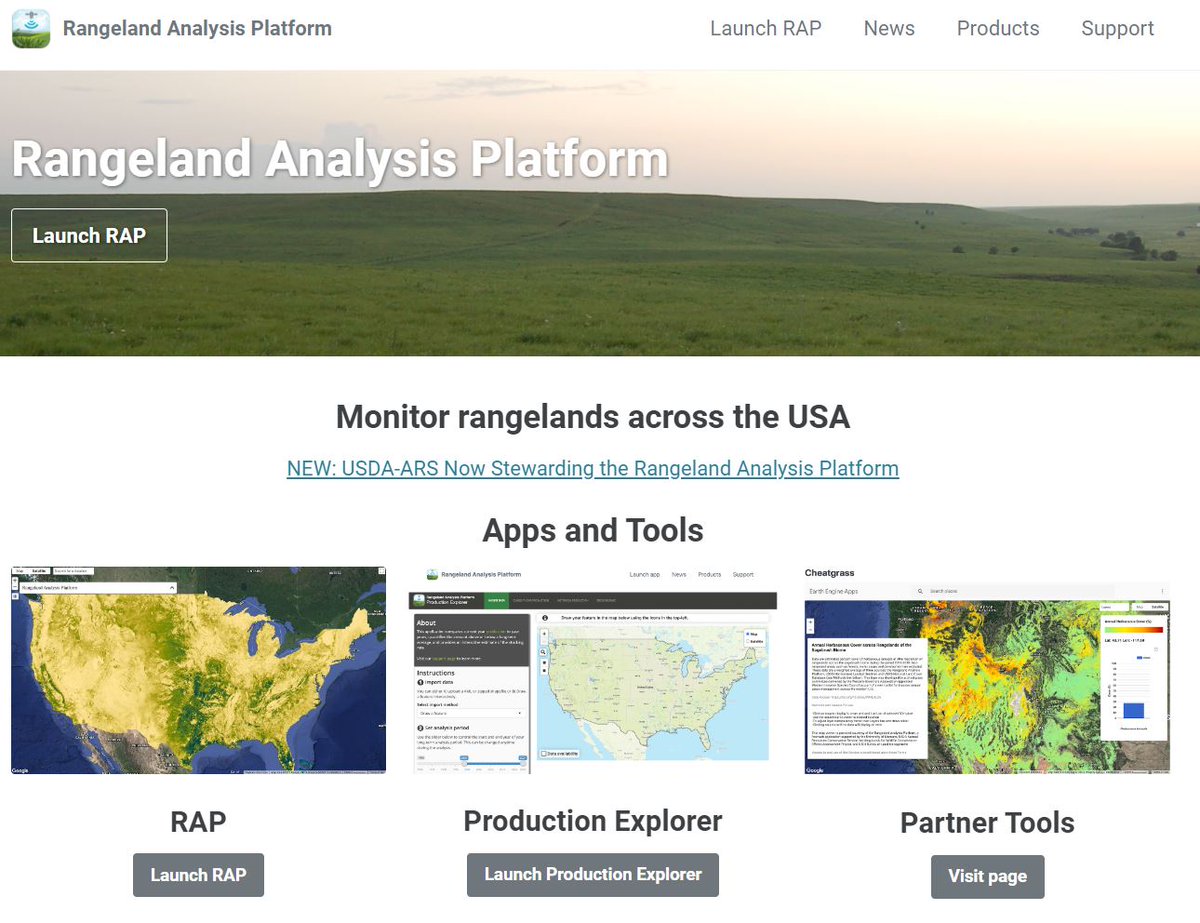Click the Search for a location field
Image resolution: width=1200 pixels, height=923 pixels.
click(x=72, y=571)
